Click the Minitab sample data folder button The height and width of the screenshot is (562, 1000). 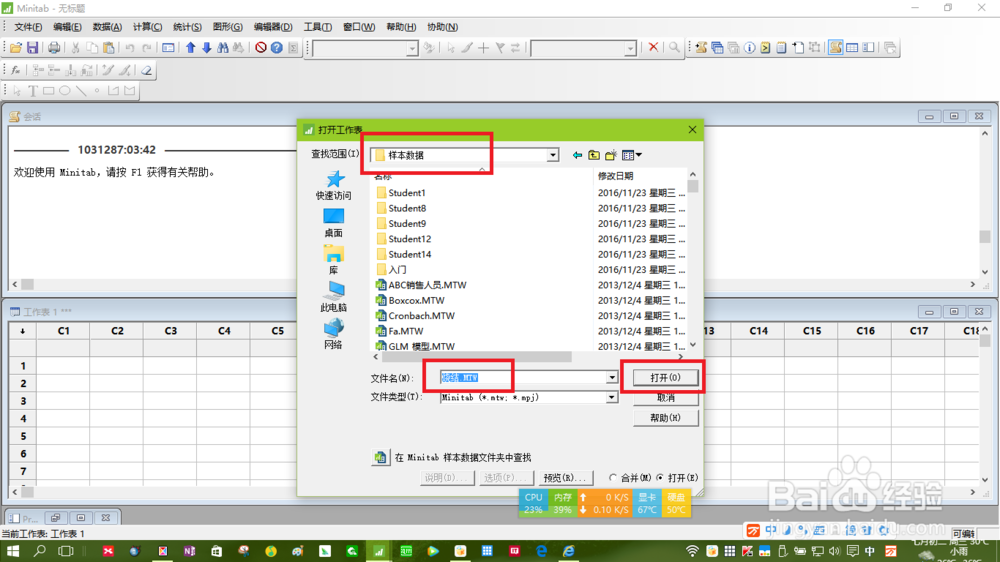click(380, 457)
